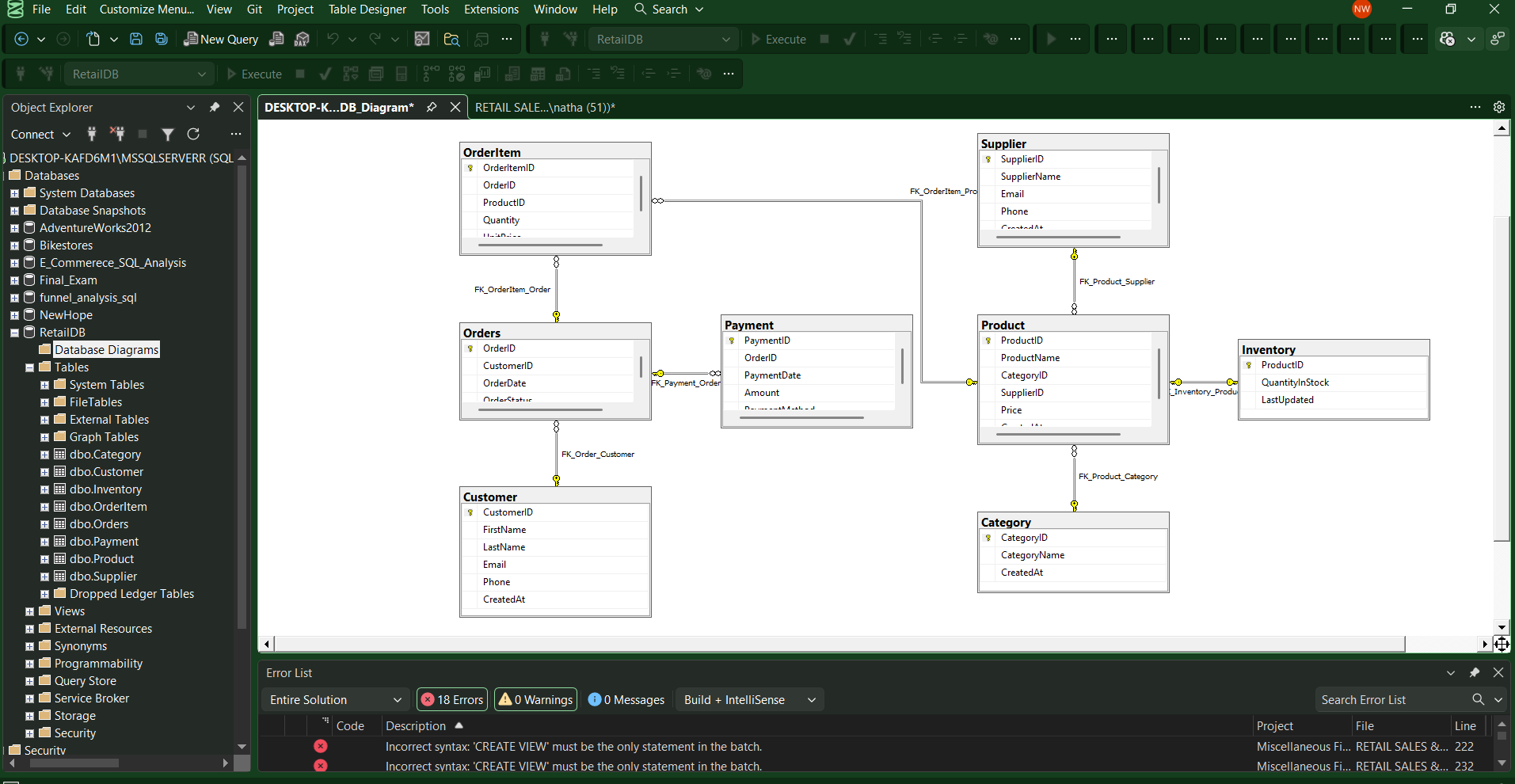Click the Parse query checkmark icon

pos(849,38)
